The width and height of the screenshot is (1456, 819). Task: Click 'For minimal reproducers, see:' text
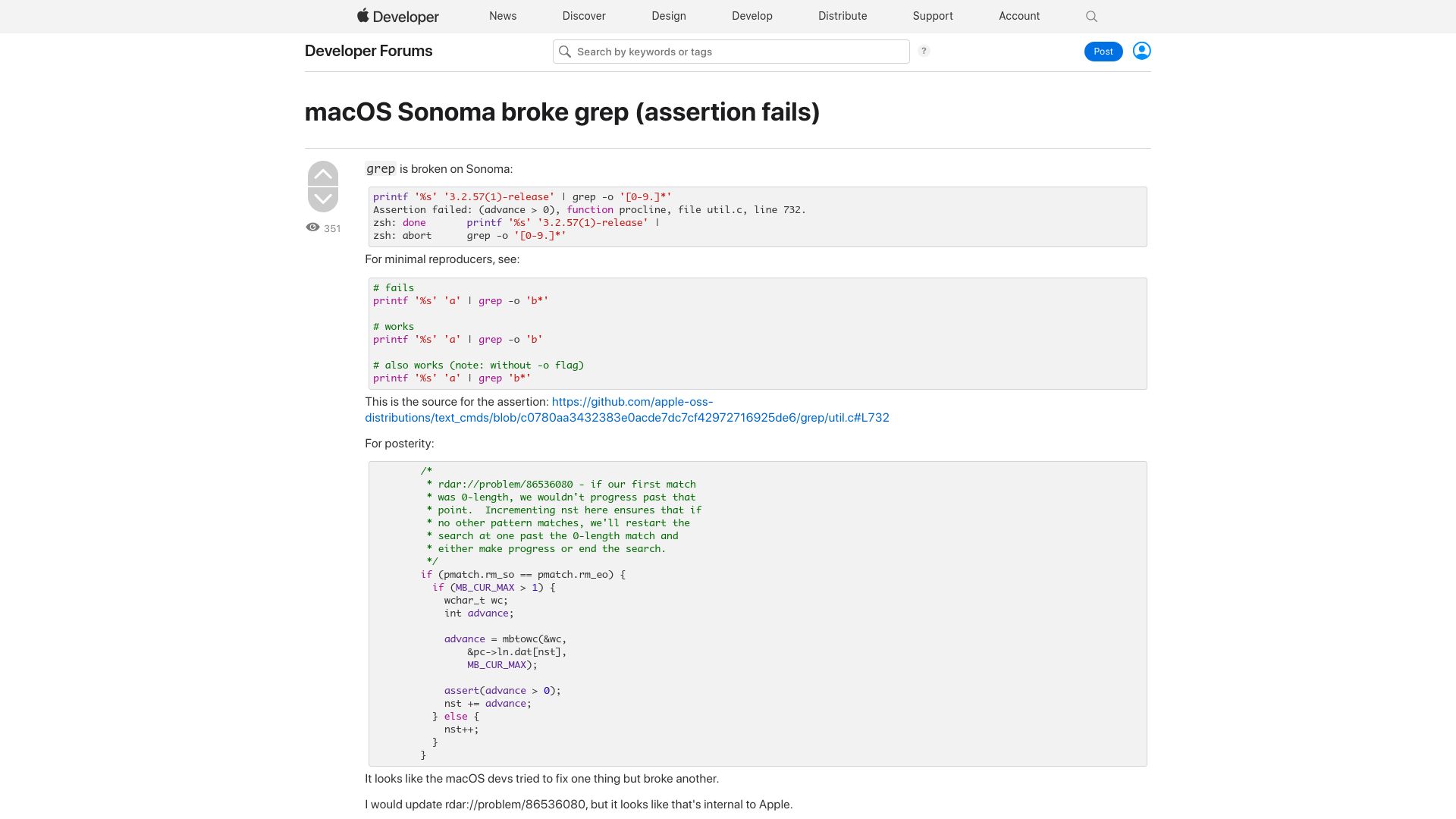(x=442, y=259)
